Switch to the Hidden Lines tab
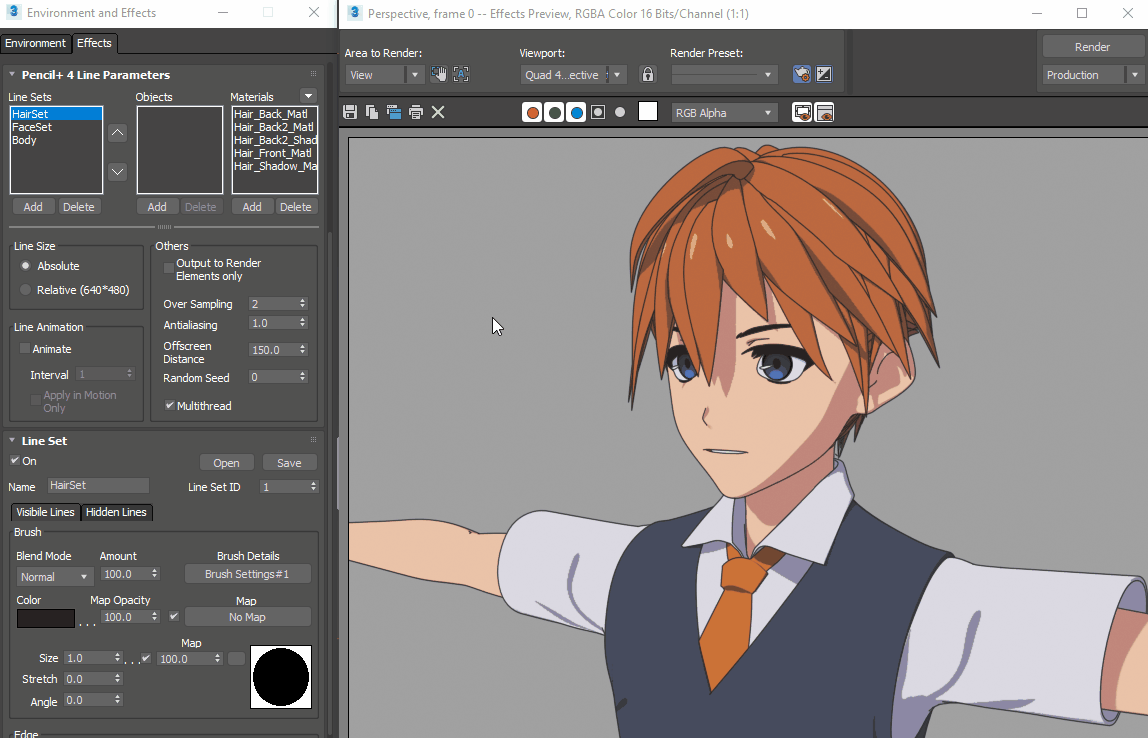This screenshot has height=738, width=1148. point(116,512)
